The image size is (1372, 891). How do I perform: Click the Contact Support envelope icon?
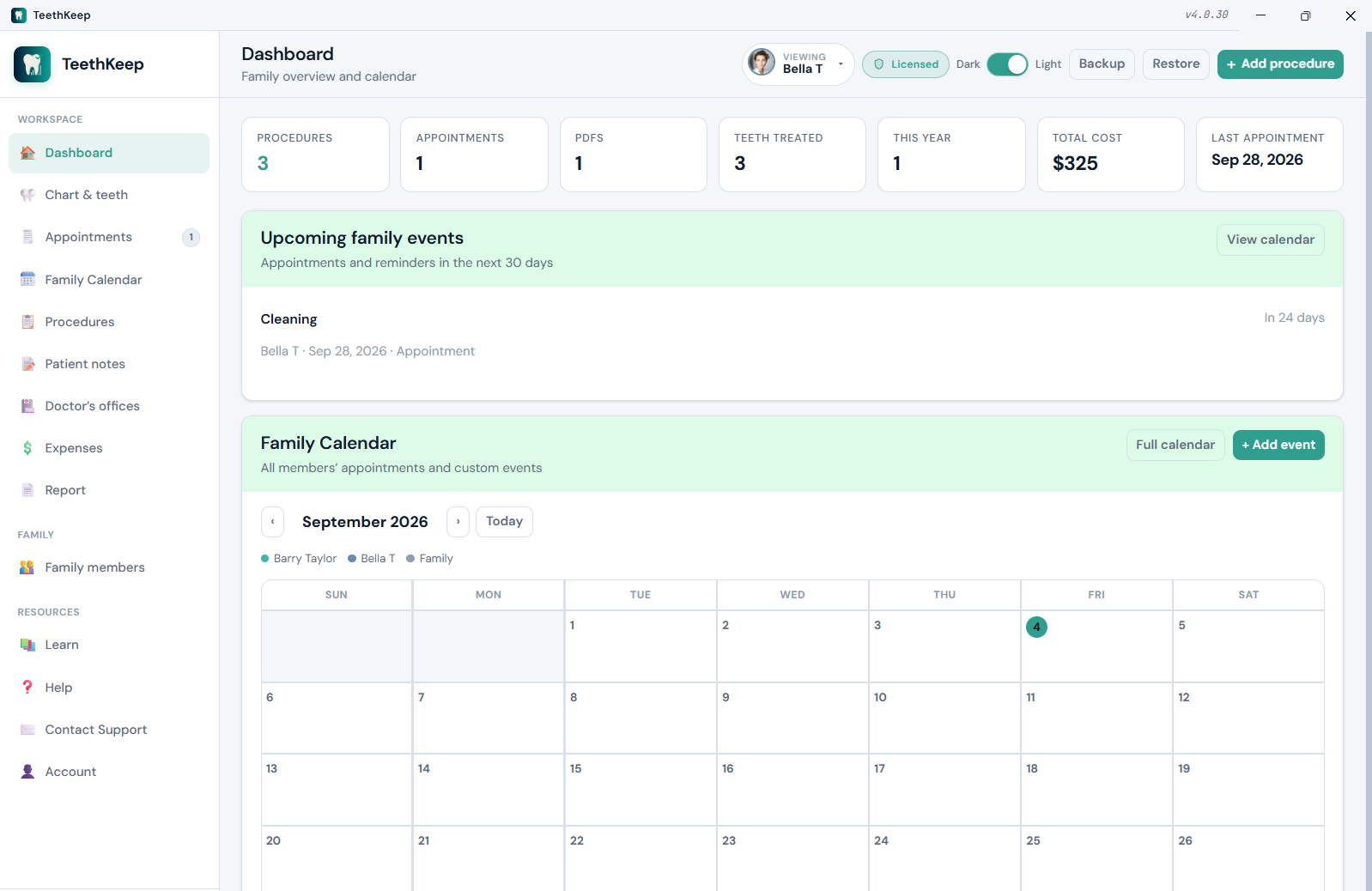27,730
